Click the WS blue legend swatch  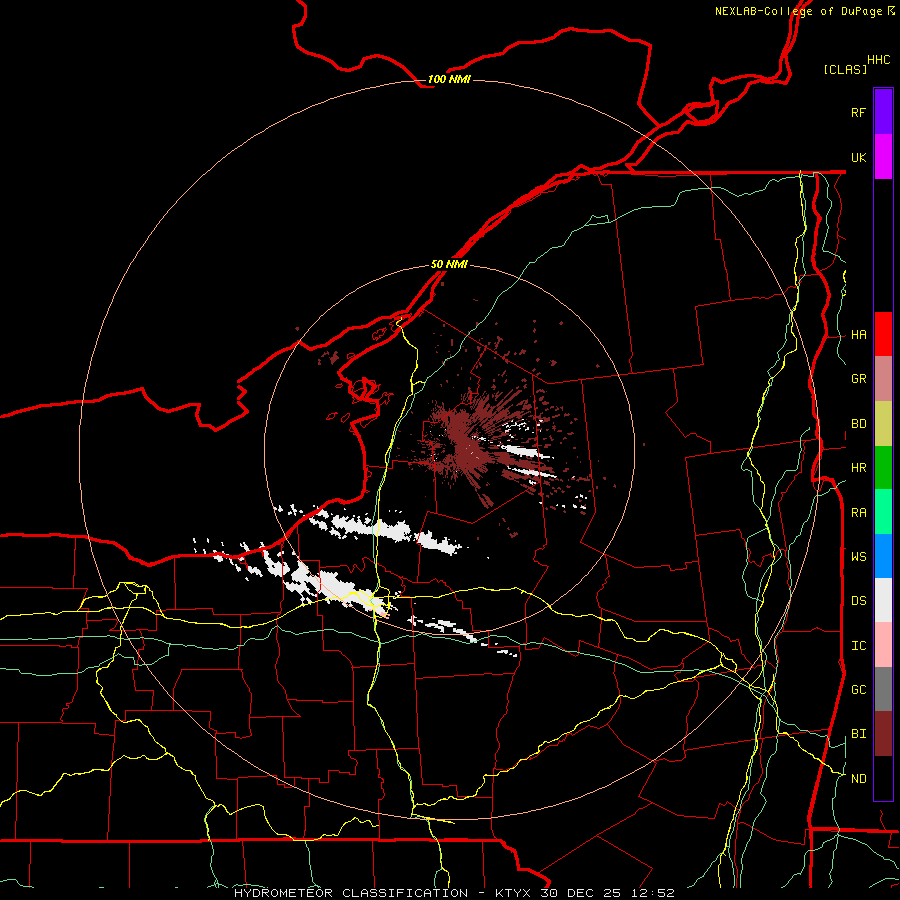[883, 556]
